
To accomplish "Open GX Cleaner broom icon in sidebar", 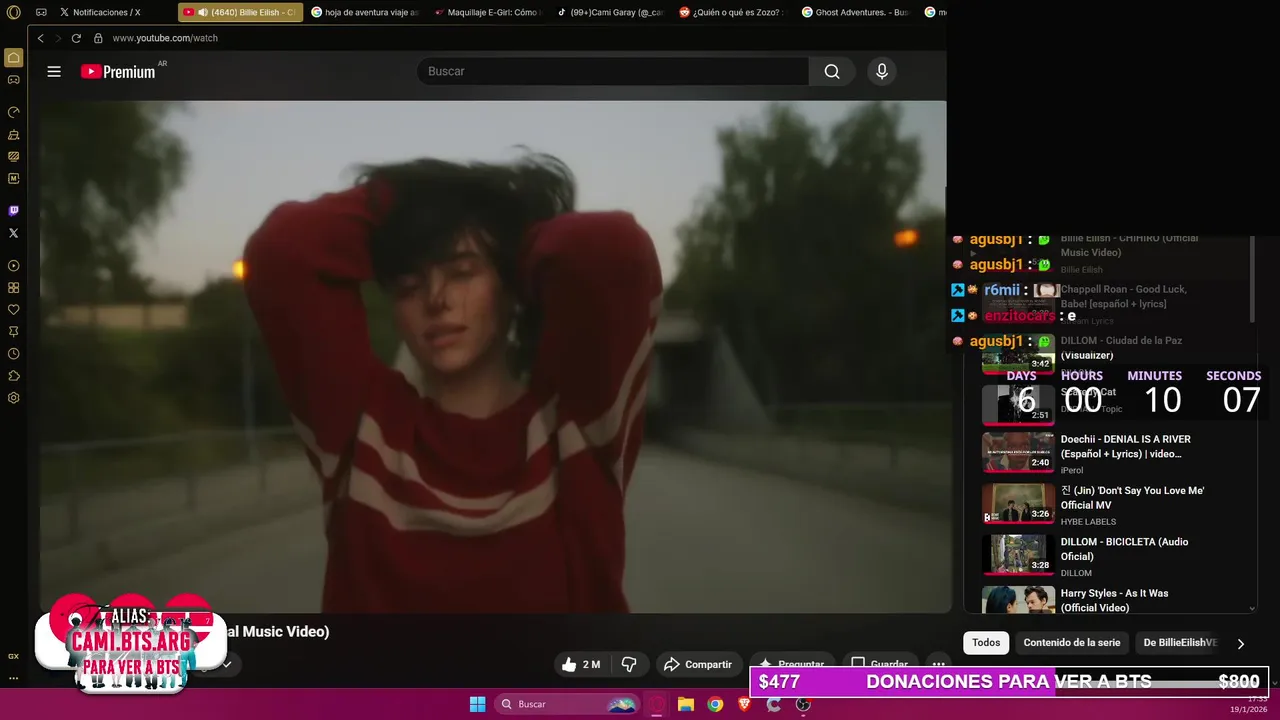I will point(13,134).
